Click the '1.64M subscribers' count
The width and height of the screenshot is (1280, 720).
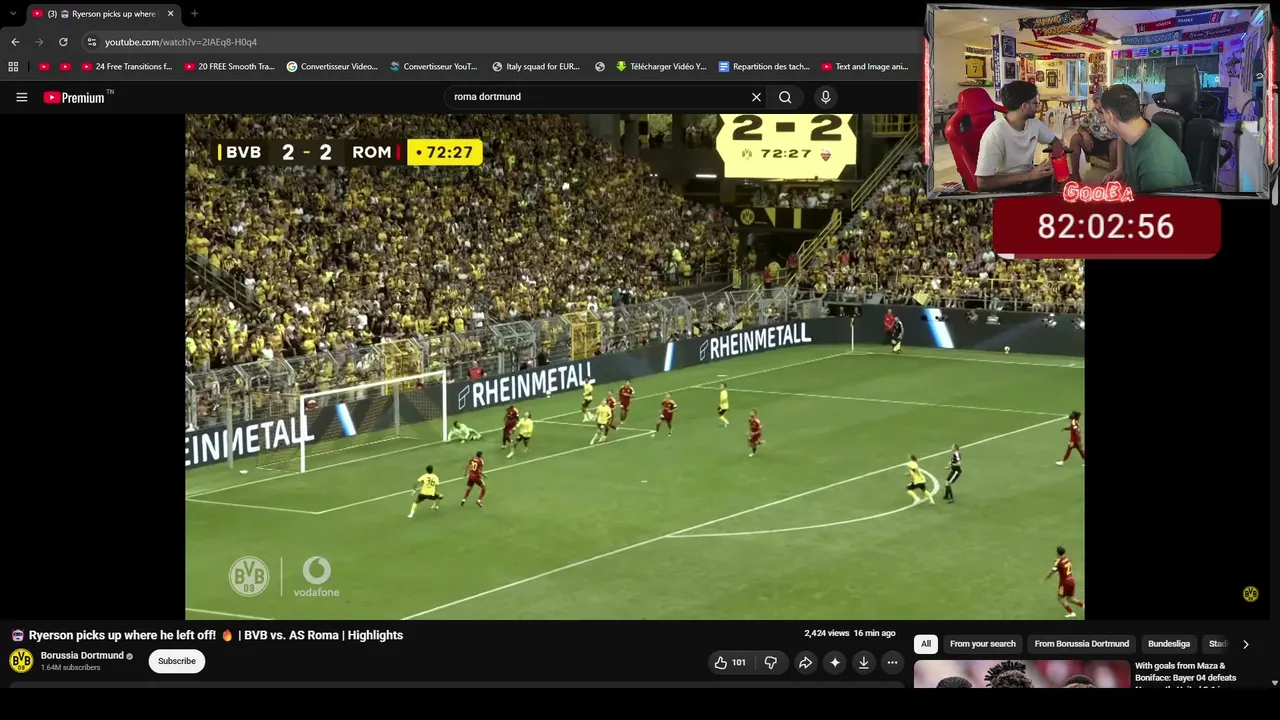pyautogui.click(x=71, y=668)
